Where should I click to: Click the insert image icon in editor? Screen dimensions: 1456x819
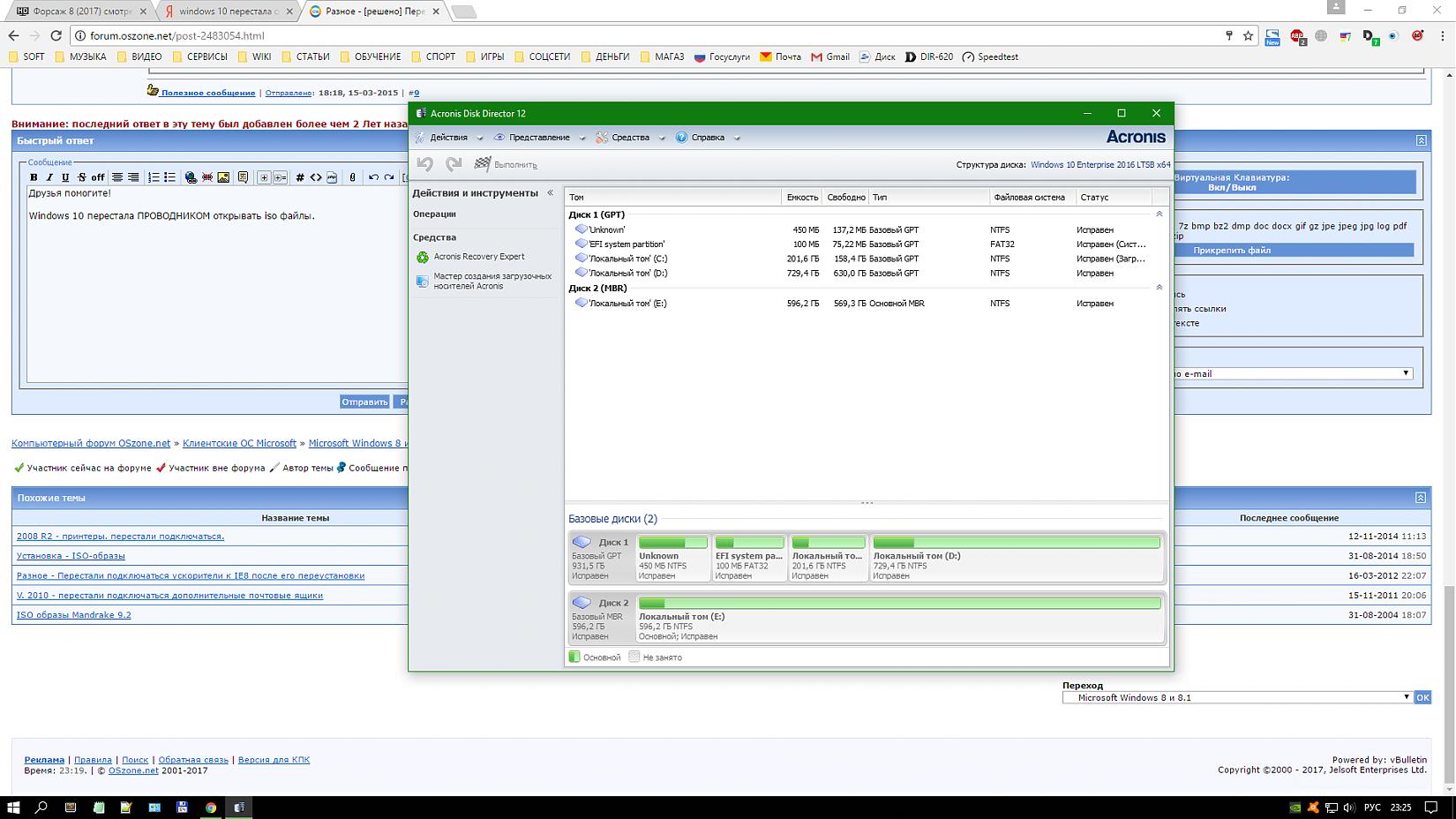coord(223,177)
